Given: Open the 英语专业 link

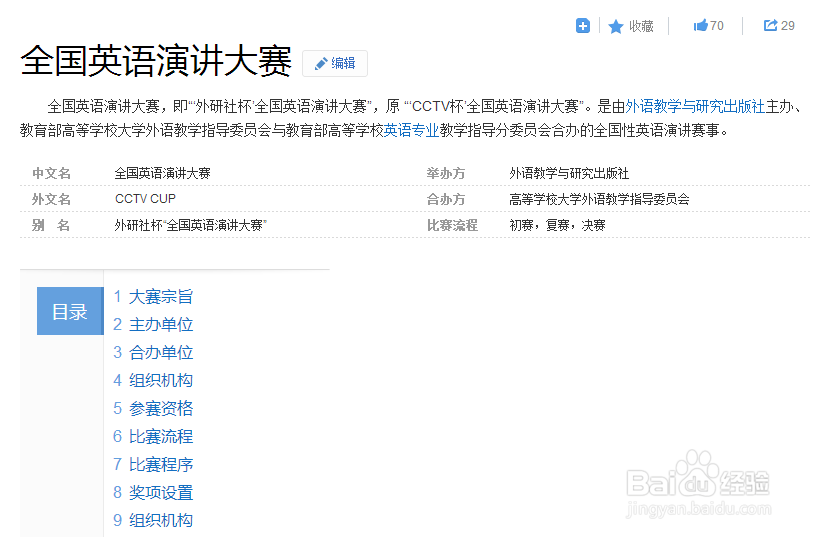Looking at the screenshot, I should click(412, 130).
